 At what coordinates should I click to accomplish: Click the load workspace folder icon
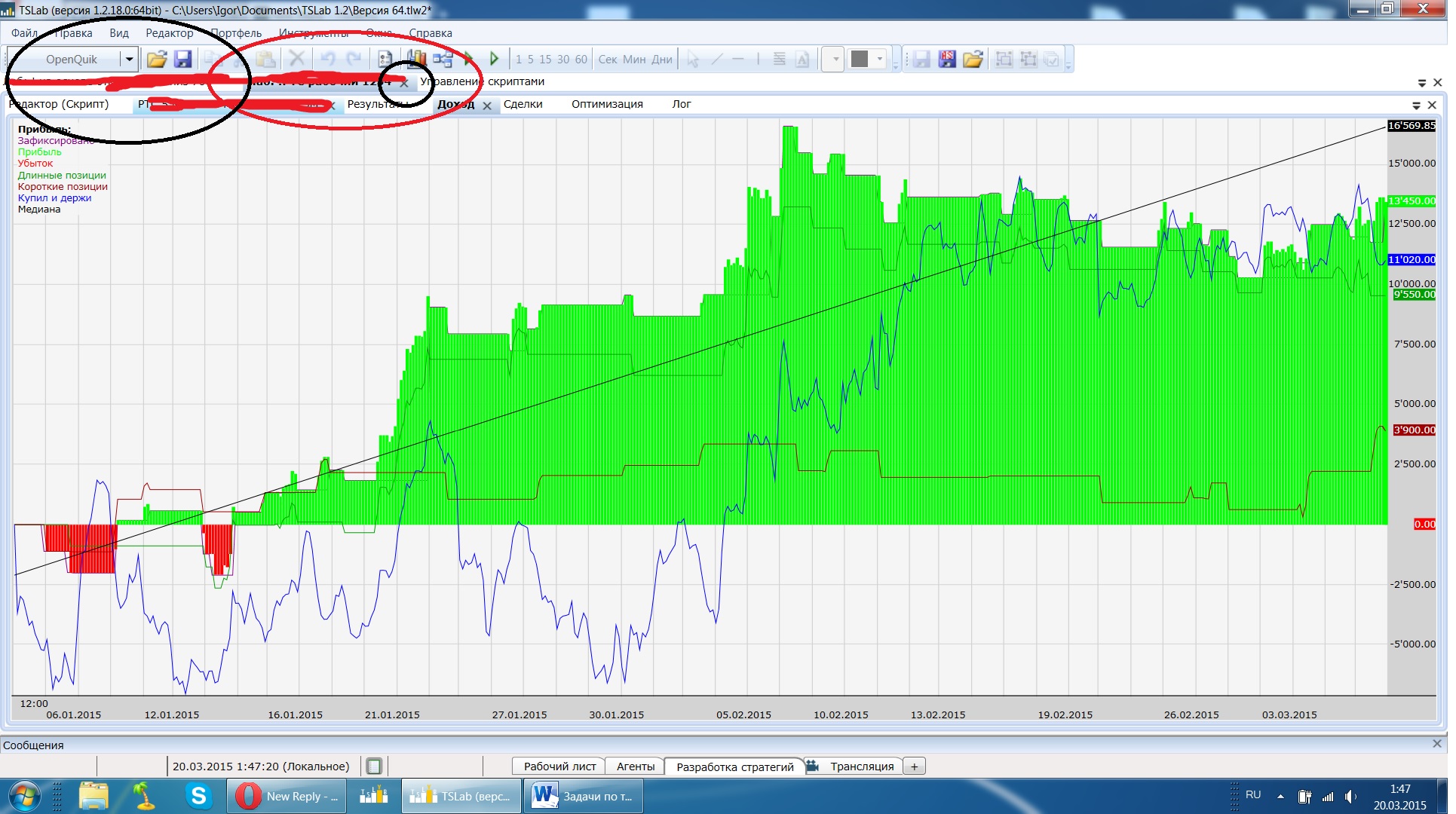[x=973, y=60]
